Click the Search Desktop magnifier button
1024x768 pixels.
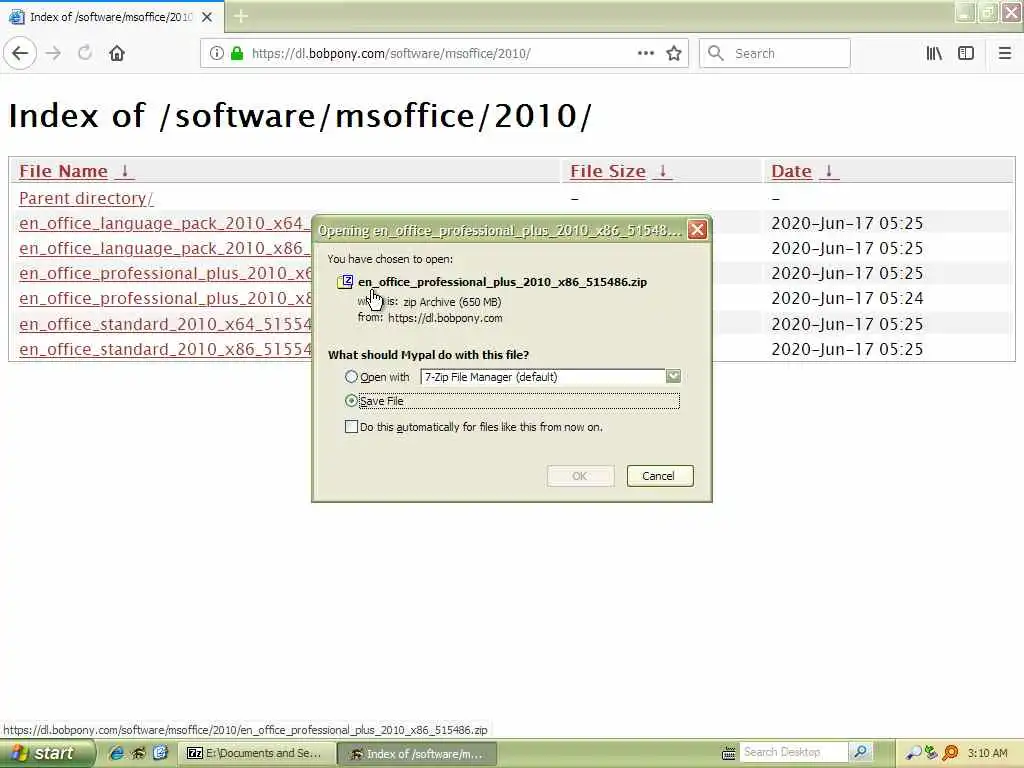860,752
